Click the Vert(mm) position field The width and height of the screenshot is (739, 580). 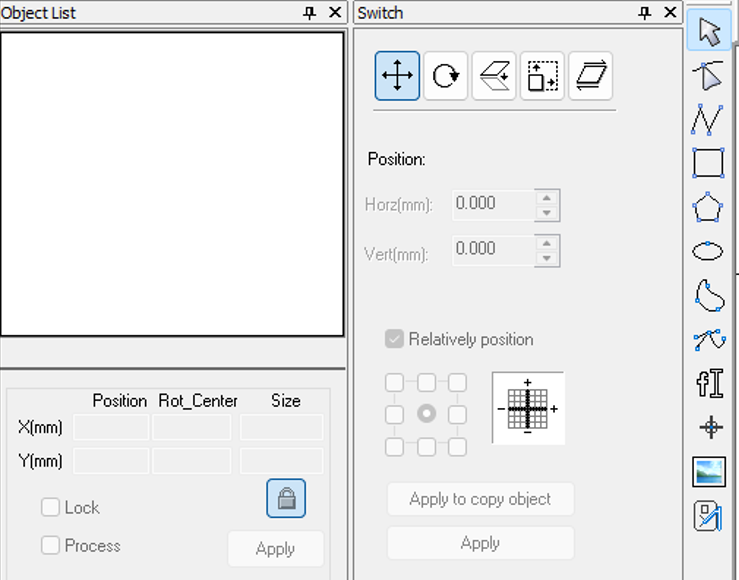point(493,250)
